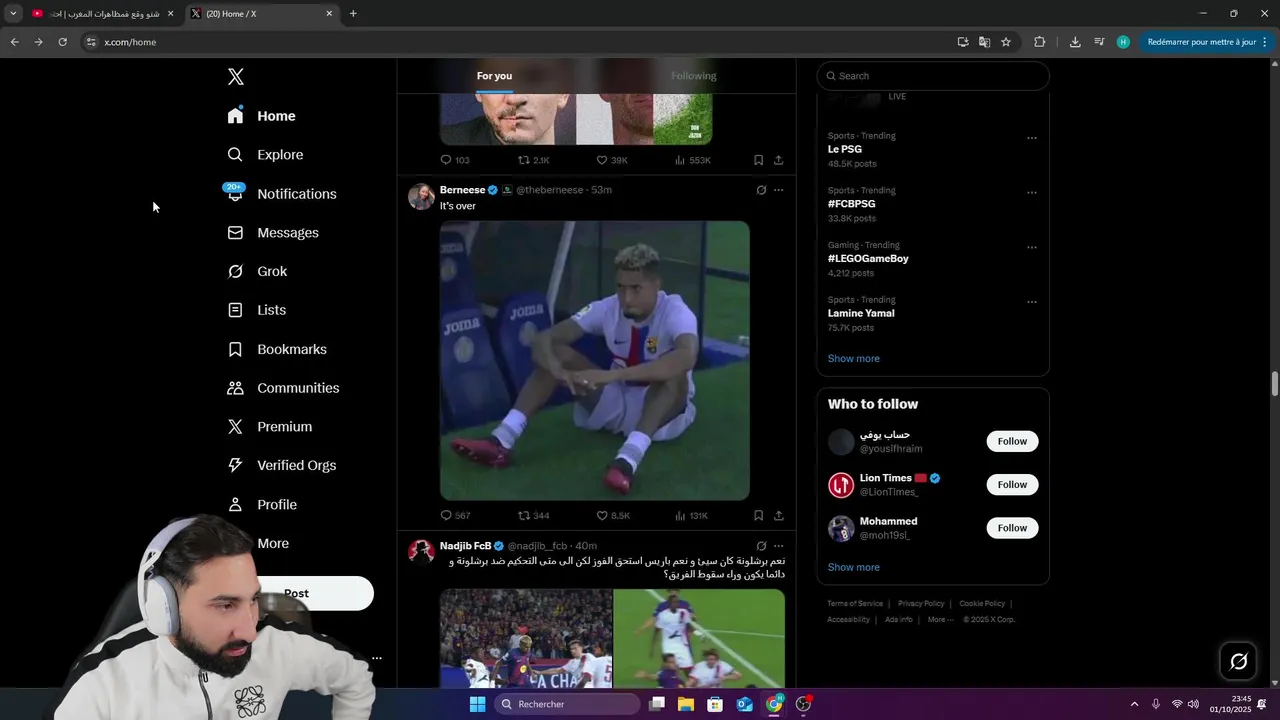1280x720 pixels.
Task: Open Terms of Service footer link
Action: point(855,604)
